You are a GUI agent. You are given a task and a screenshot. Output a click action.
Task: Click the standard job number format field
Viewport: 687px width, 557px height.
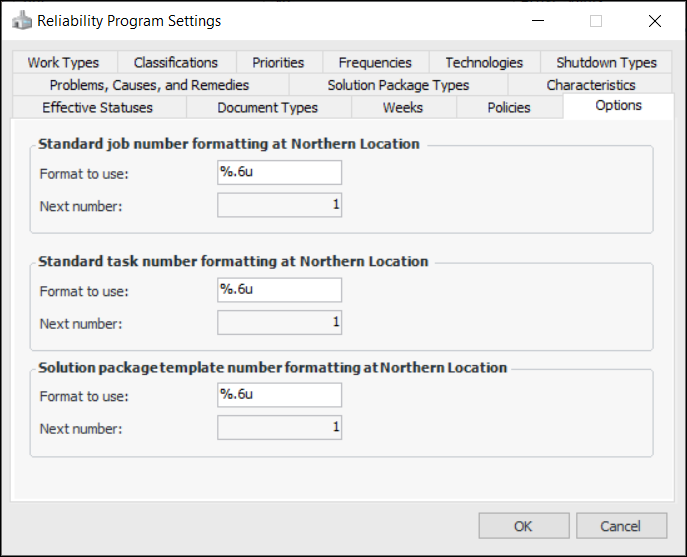(x=280, y=173)
